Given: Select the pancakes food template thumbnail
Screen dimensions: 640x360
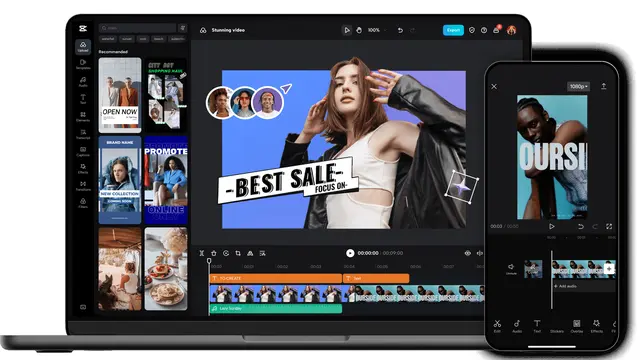Looking at the screenshot, I should pyautogui.click(x=166, y=269).
